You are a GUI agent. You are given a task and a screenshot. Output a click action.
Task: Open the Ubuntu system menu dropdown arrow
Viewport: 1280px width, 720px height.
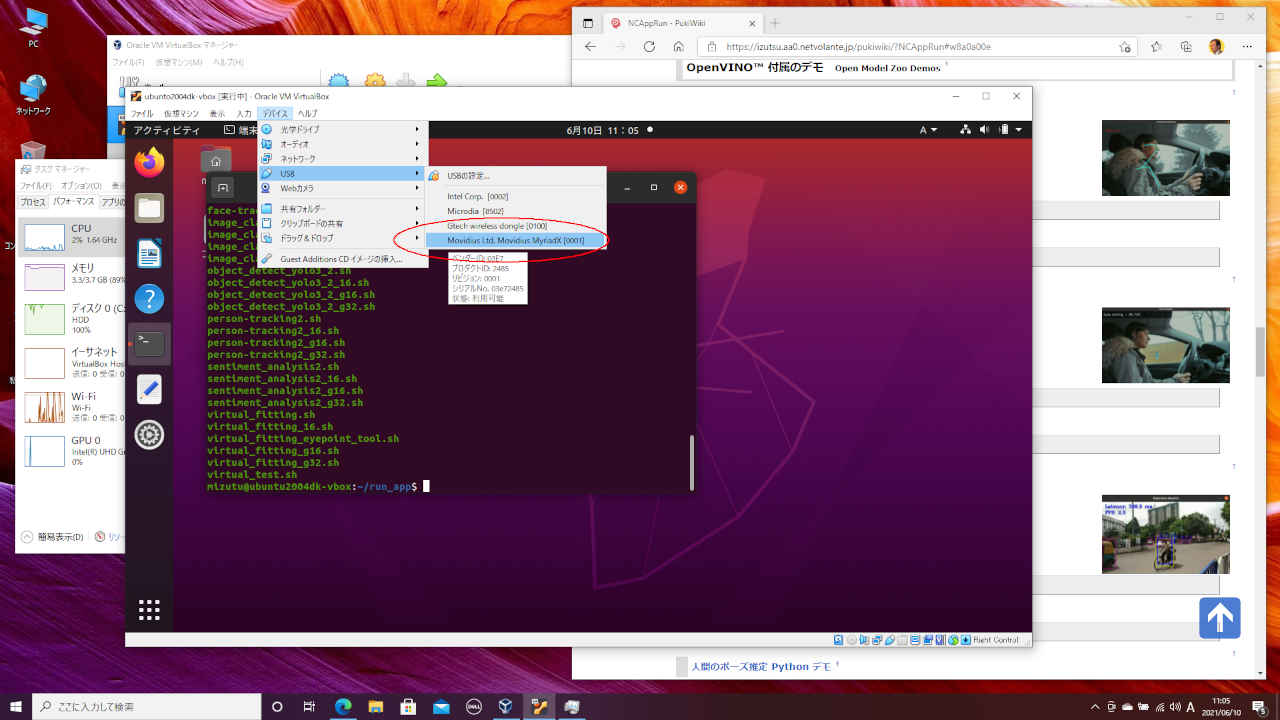pos(1018,130)
